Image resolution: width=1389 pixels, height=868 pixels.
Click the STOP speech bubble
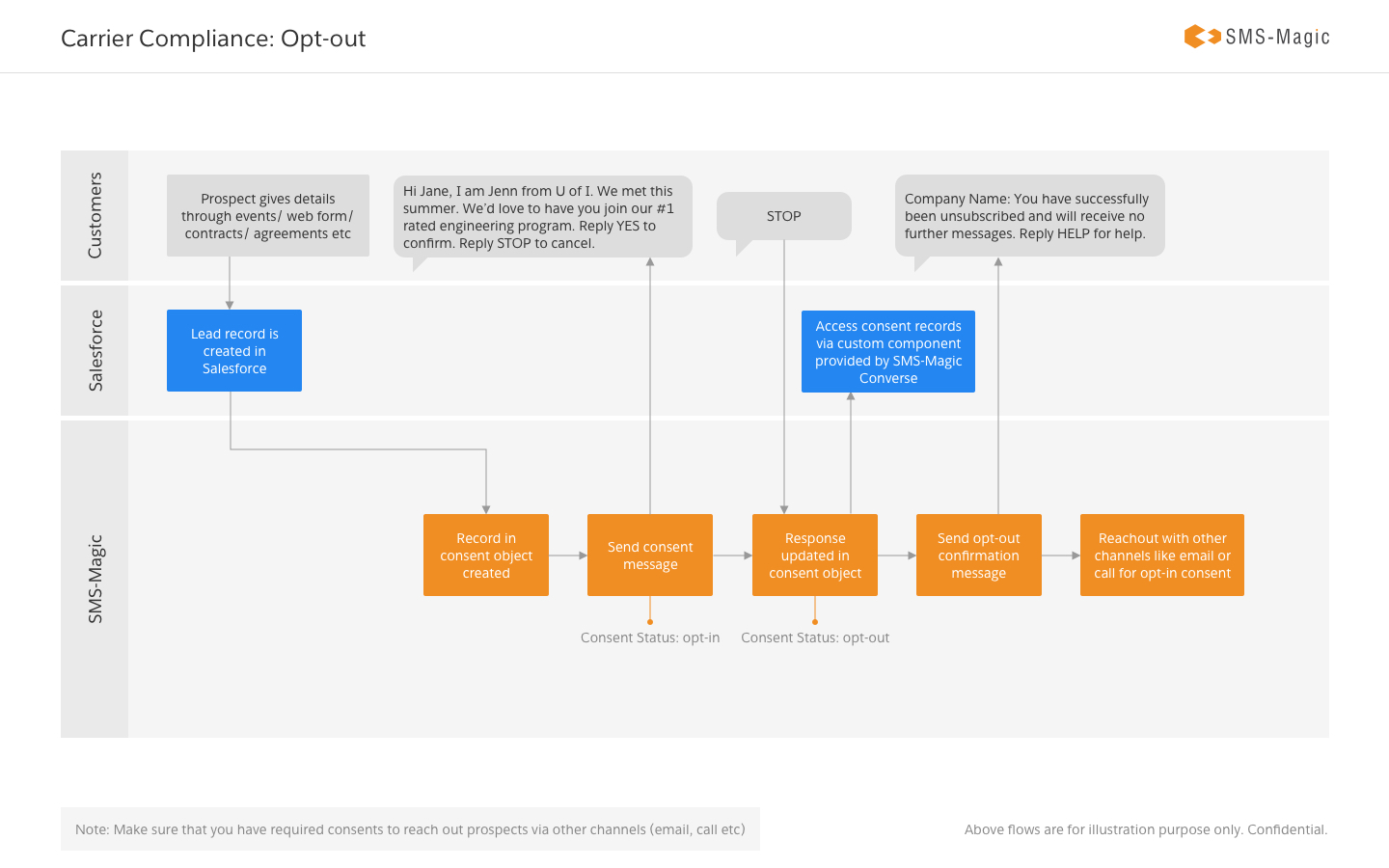pos(784,216)
